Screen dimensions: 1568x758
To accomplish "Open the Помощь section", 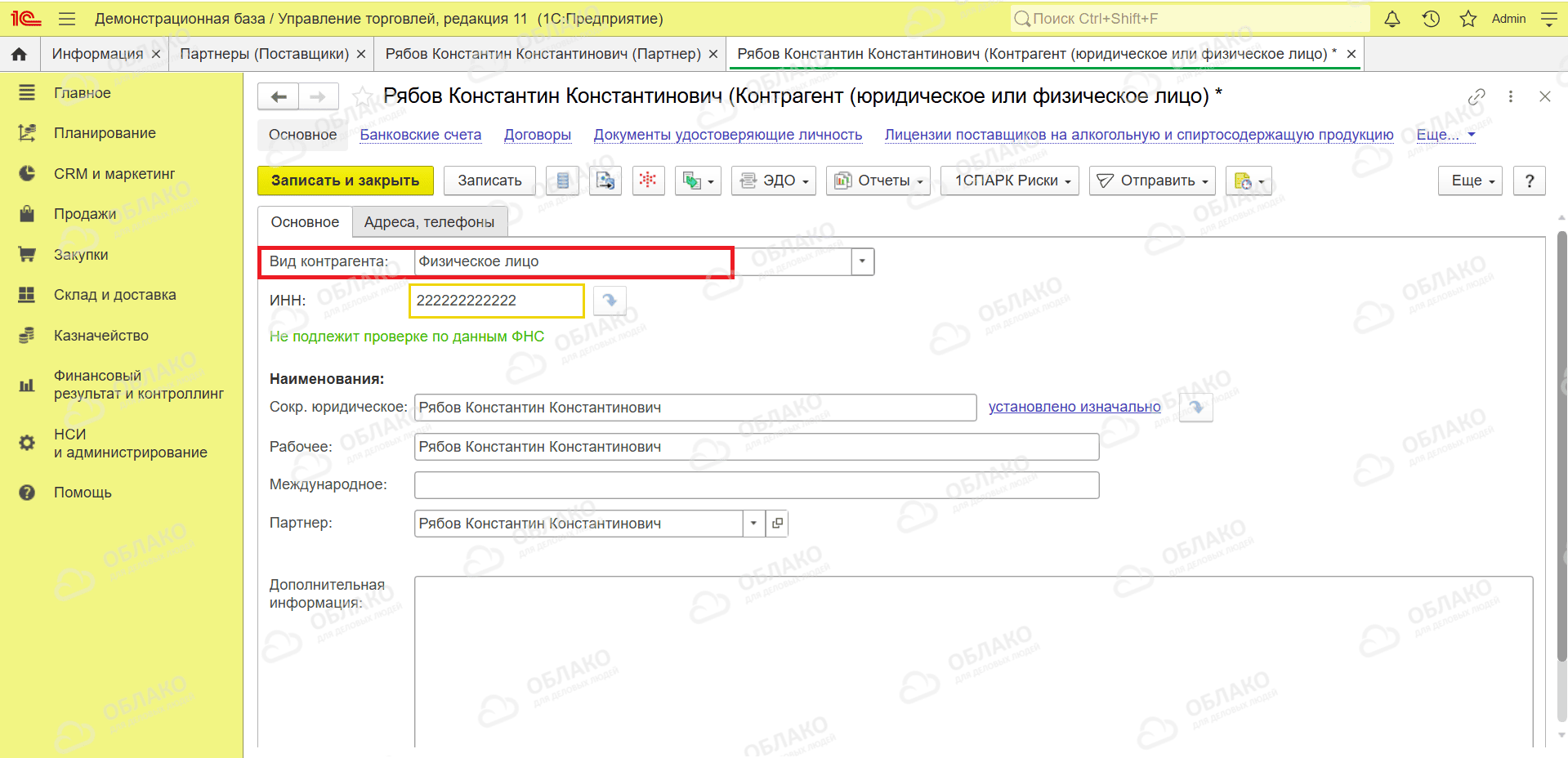I will point(83,493).
